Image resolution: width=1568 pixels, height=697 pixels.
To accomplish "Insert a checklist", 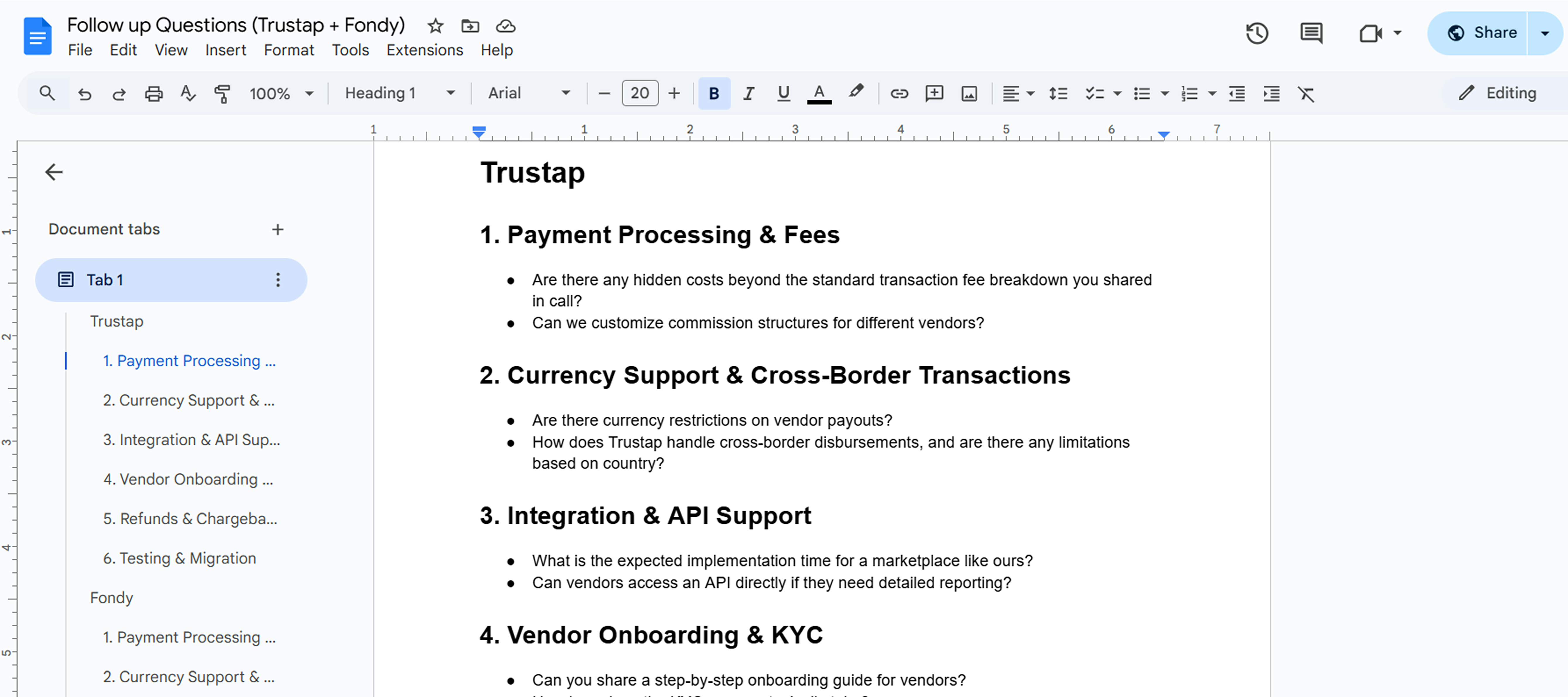I will (1095, 94).
